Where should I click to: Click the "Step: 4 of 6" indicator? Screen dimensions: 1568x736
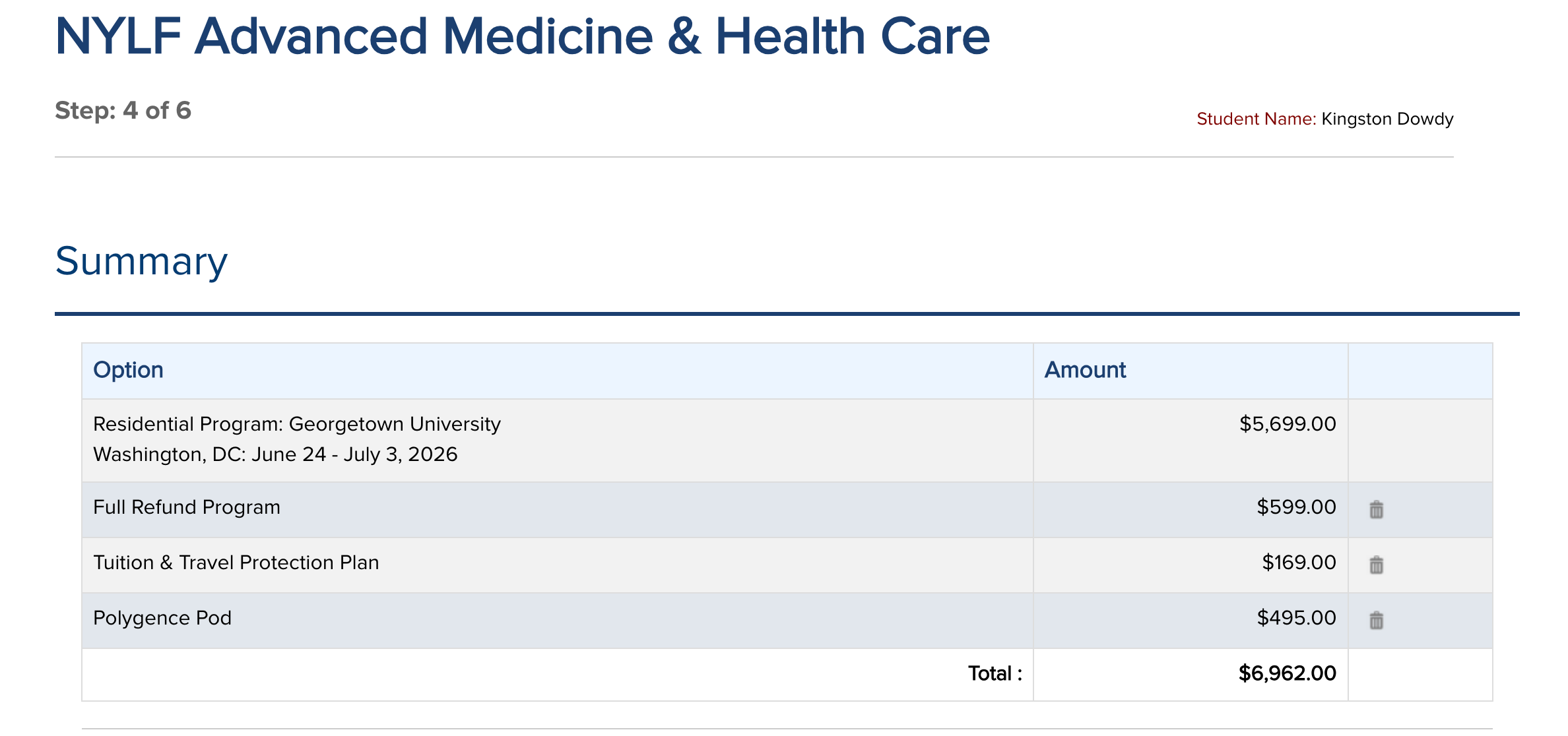123,110
